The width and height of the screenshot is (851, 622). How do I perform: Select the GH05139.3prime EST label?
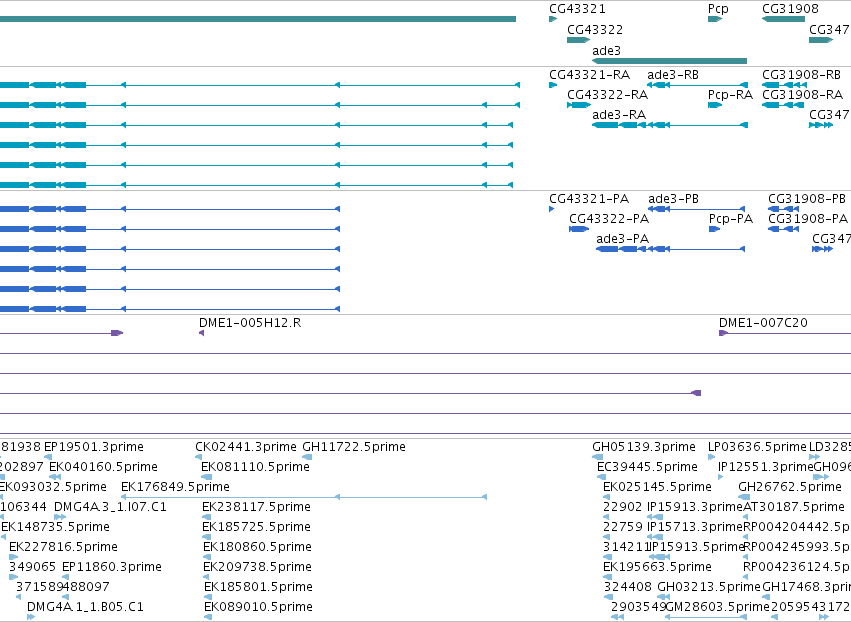[x=644, y=447]
